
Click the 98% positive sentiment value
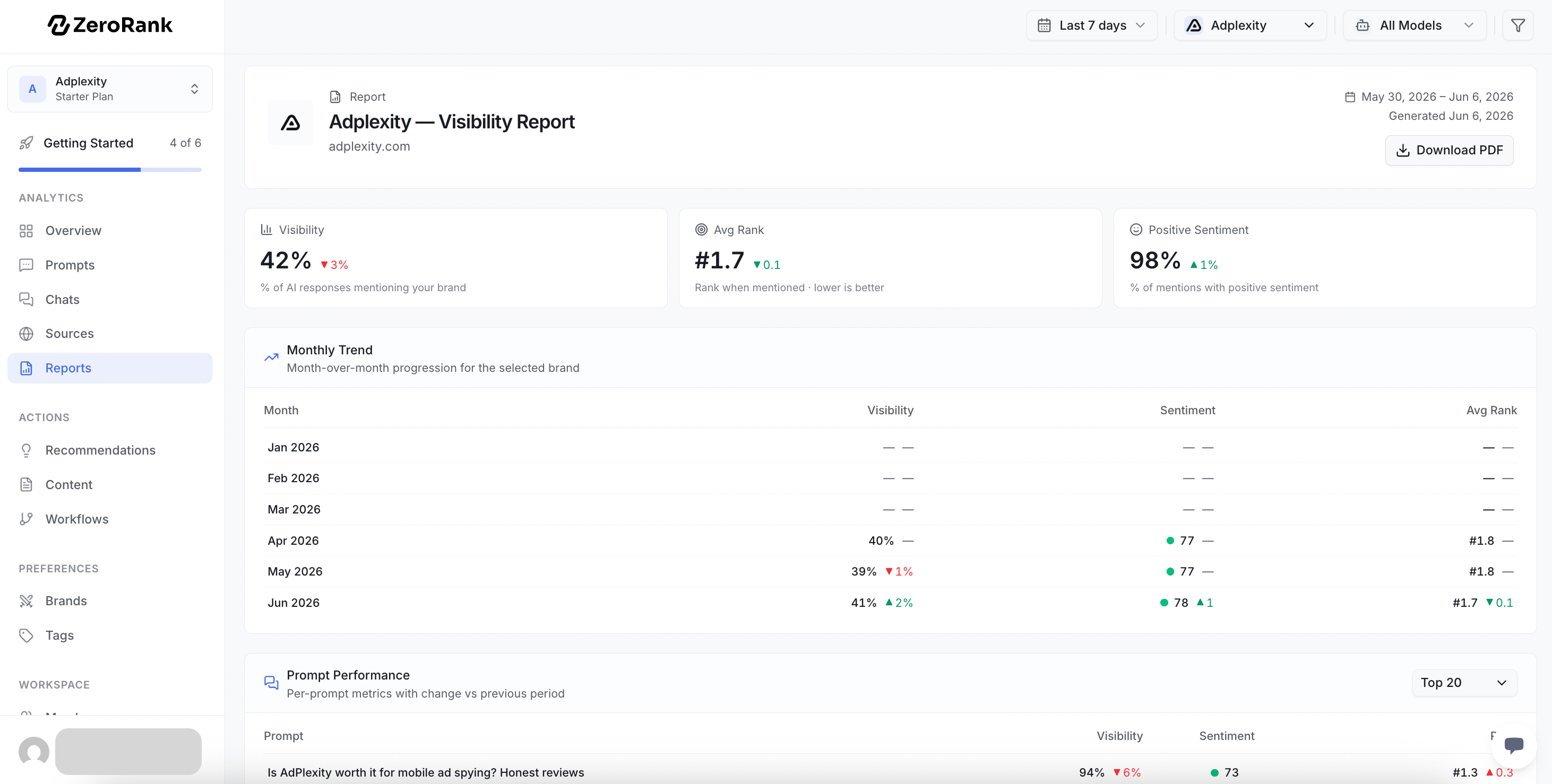[1155, 261]
